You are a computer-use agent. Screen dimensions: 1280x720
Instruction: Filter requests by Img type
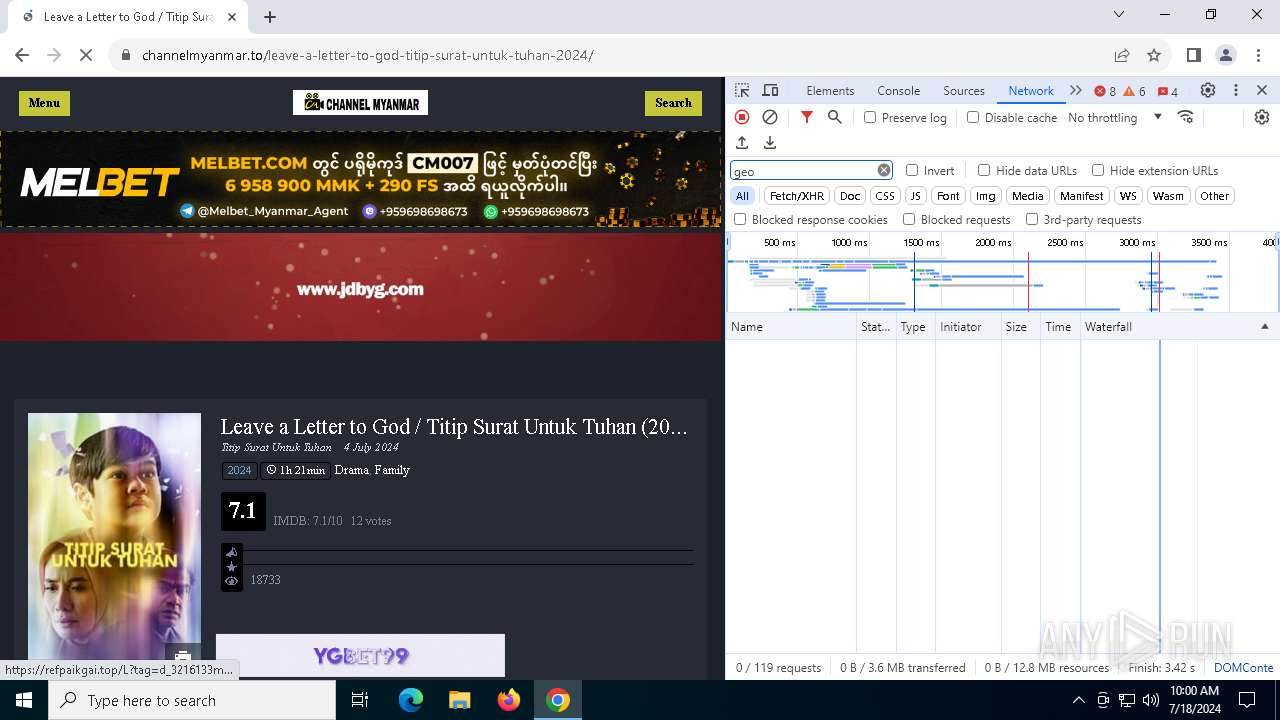pos(986,196)
